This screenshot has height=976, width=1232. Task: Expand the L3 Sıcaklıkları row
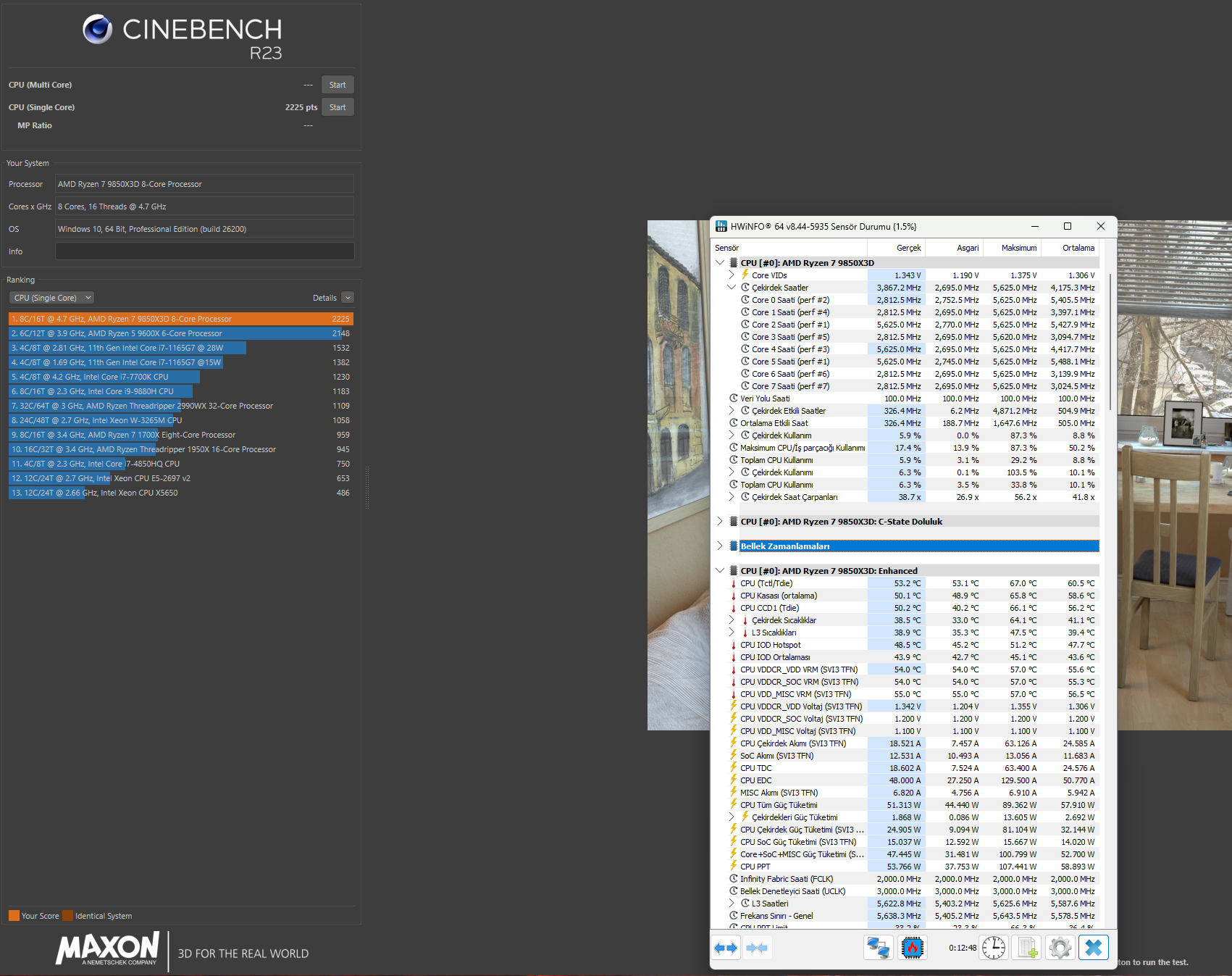(x=732, y=633)
